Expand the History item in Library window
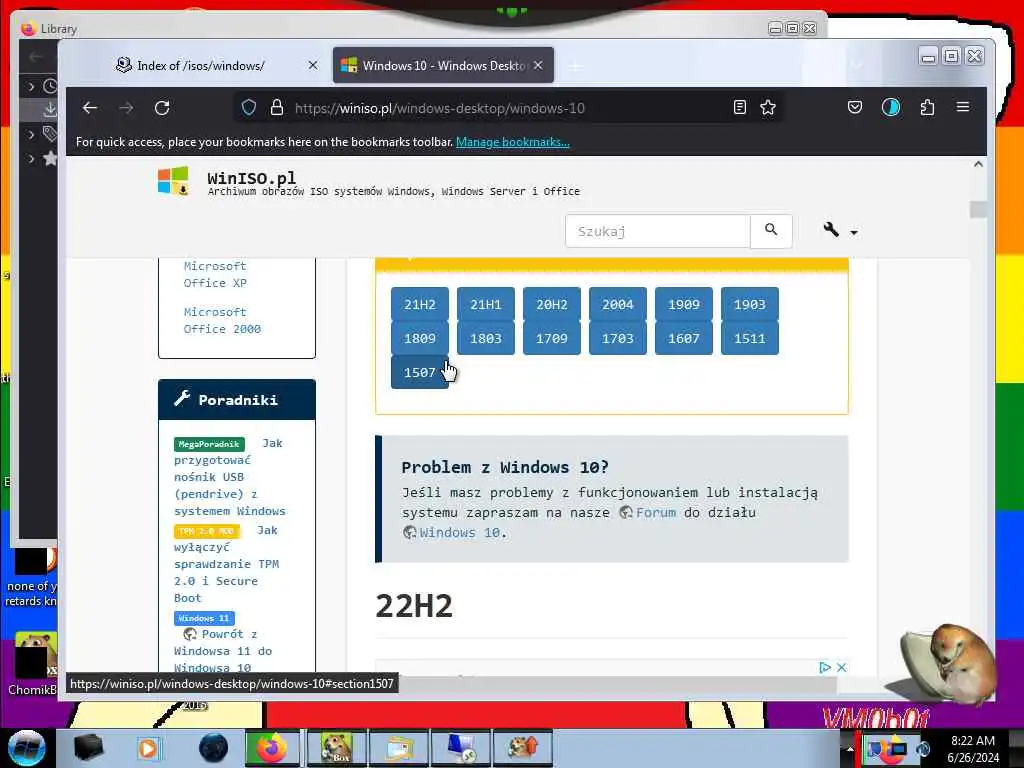Image resolution: width=1024 pixels, height=768 pixels. point(31,86)
